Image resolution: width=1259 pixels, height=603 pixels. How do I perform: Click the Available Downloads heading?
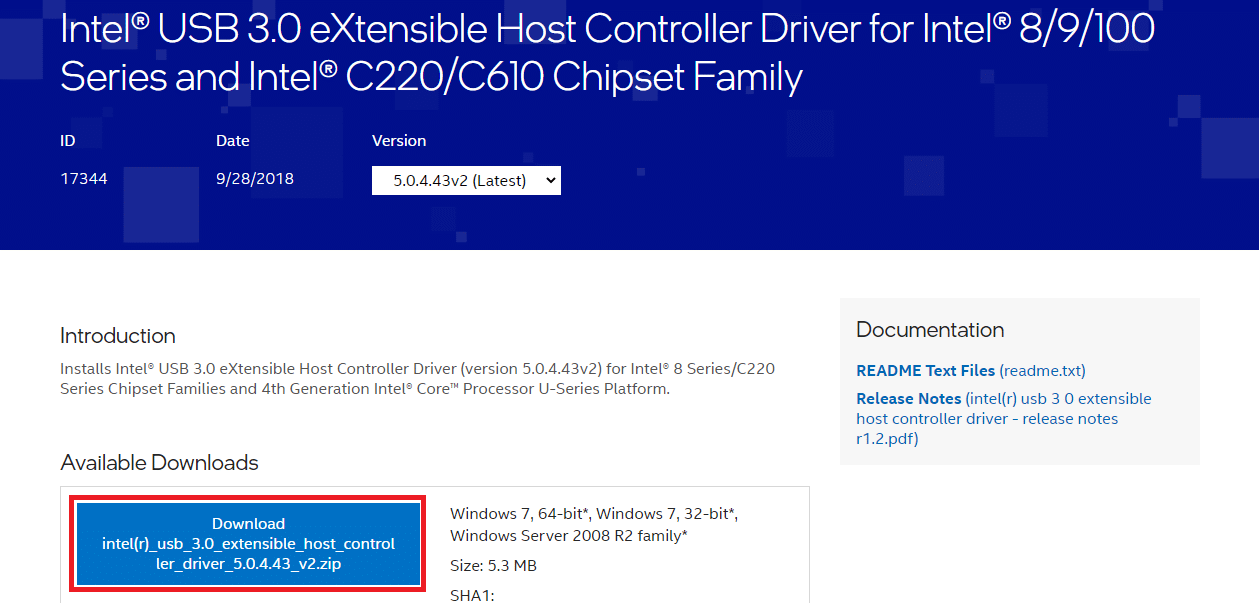(x=159, y=463)
